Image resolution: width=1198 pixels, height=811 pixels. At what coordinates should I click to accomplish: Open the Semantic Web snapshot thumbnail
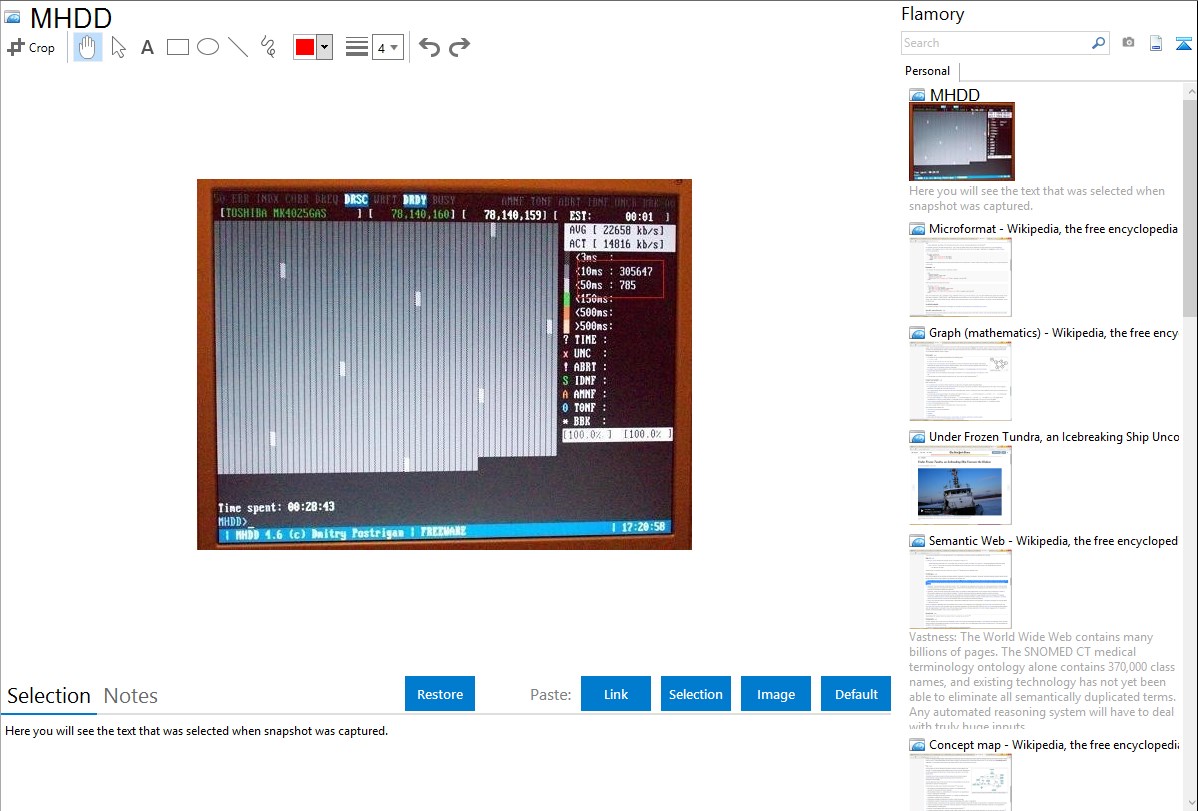[x=960, y=588]
